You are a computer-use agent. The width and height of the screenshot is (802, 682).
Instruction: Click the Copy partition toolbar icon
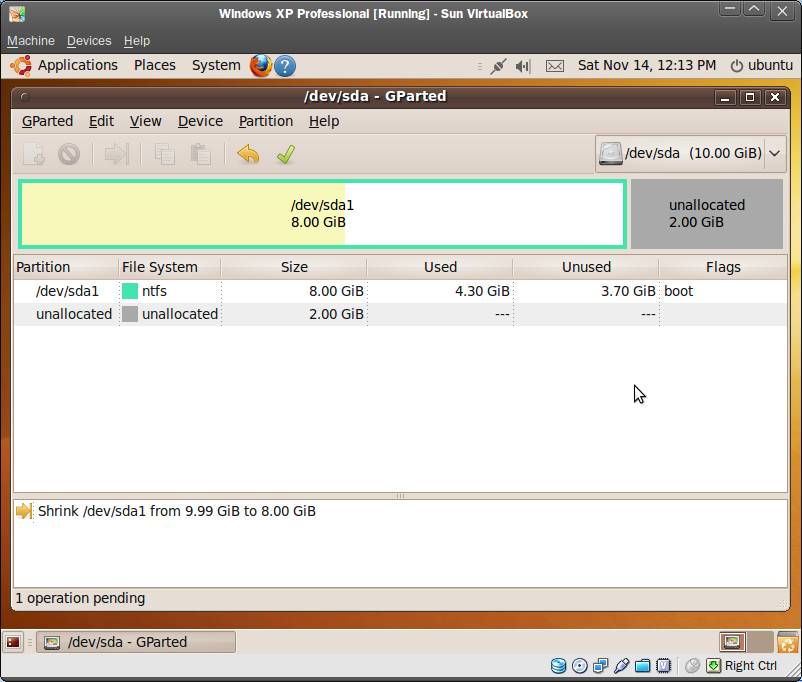point(164,154)
